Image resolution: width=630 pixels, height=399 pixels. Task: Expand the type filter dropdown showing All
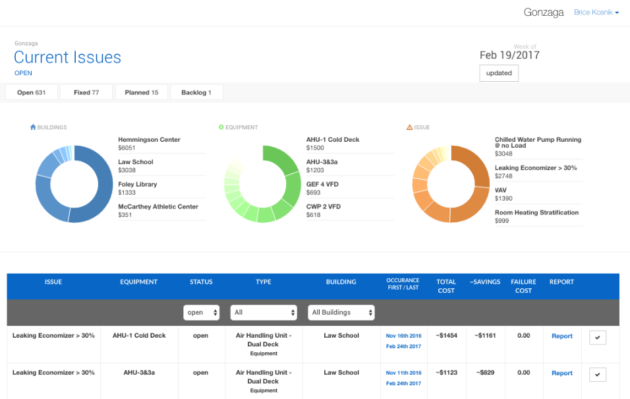pos(264,312)
